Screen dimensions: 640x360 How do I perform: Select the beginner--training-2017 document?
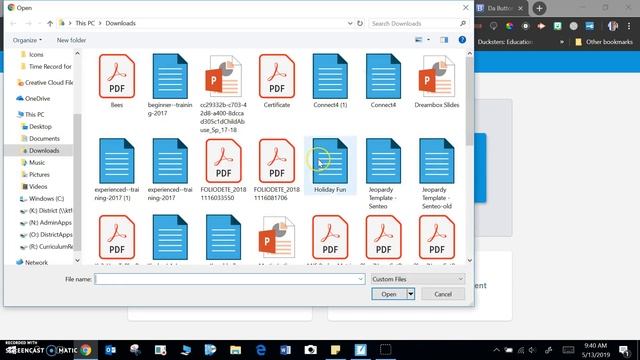pyautogui.click(x=170, y=85)
